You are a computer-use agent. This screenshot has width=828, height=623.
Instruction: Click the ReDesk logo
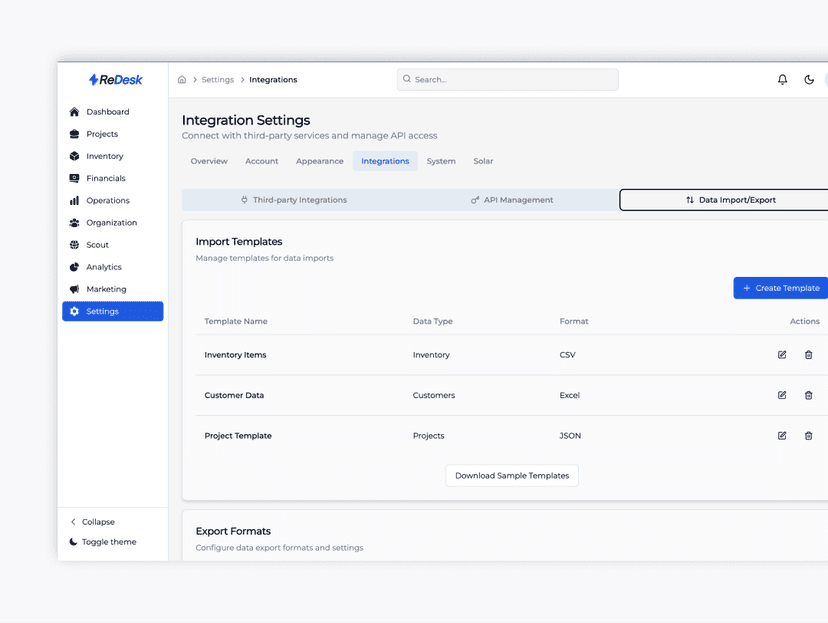pyautogui.click(x=116, y=80)
